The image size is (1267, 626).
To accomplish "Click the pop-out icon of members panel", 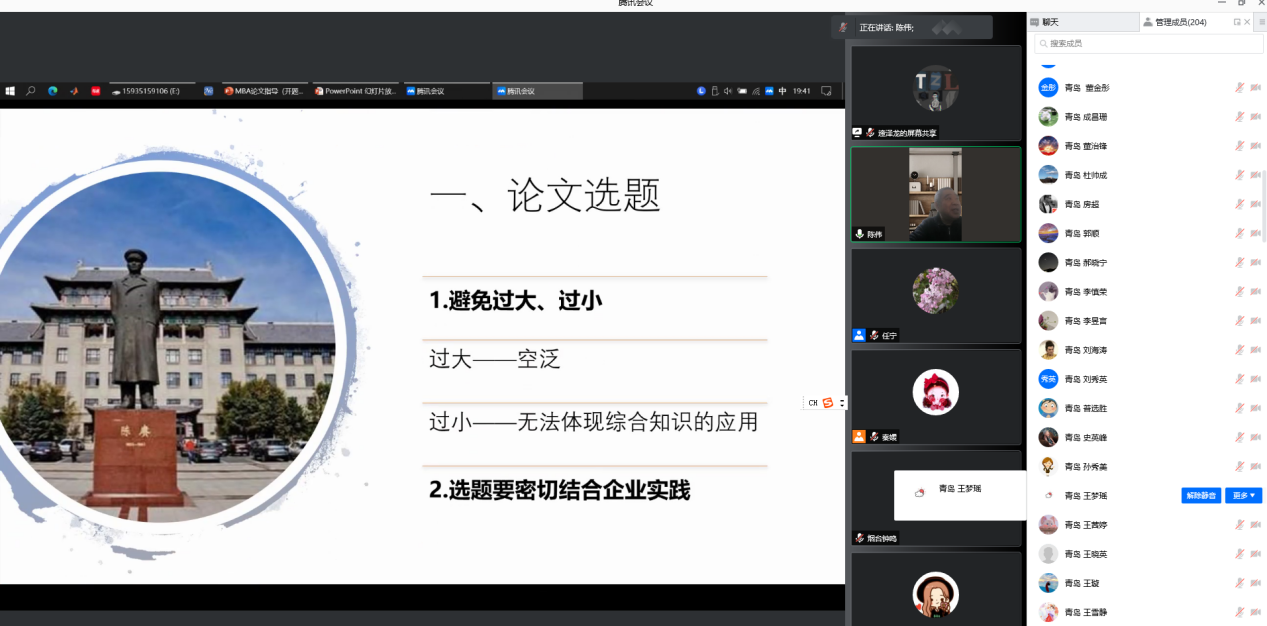I will click(x=1237, y=22).
